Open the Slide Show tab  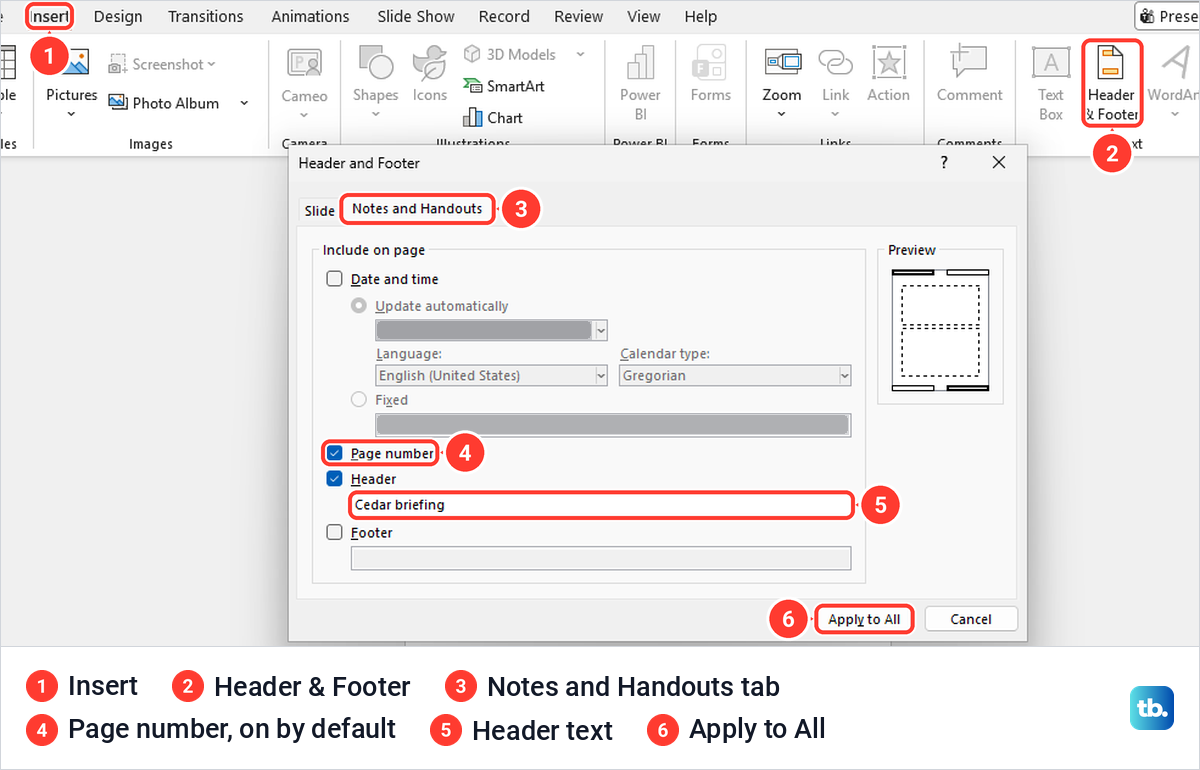(416, 16)
